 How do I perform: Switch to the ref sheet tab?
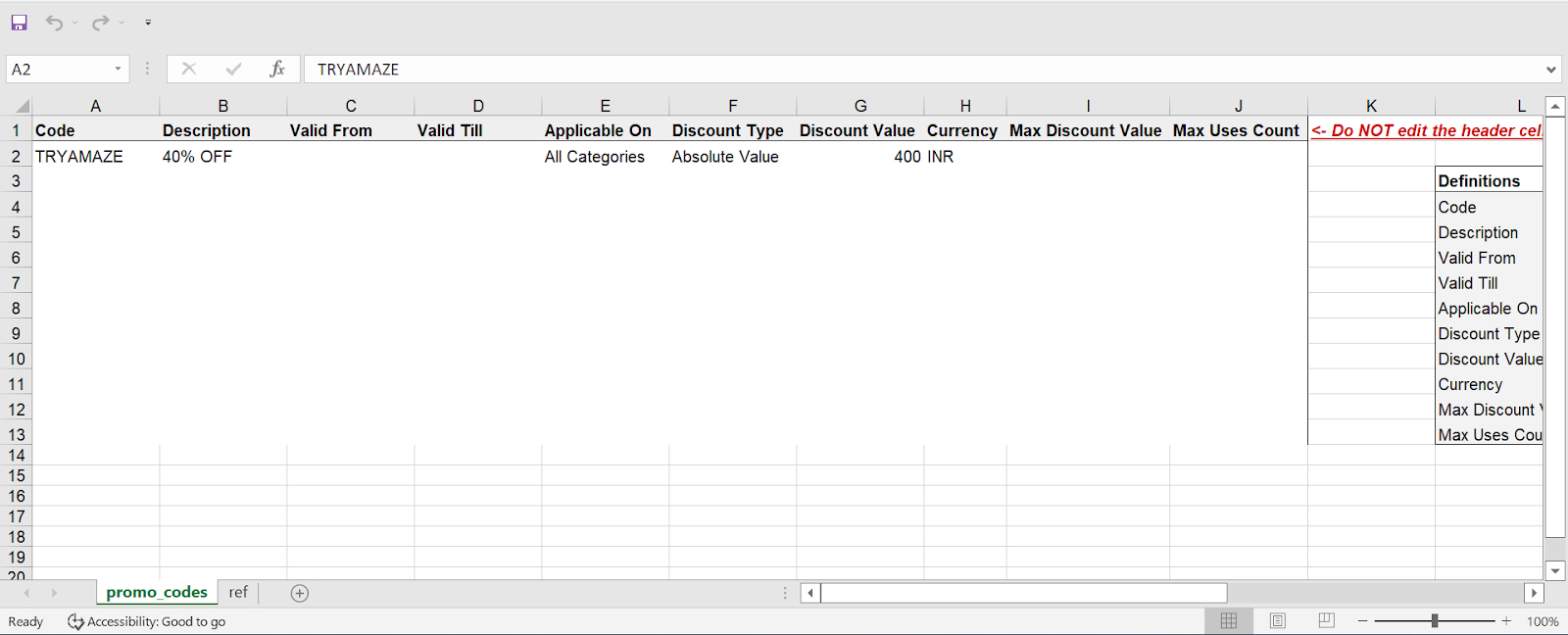click(238, 592)
